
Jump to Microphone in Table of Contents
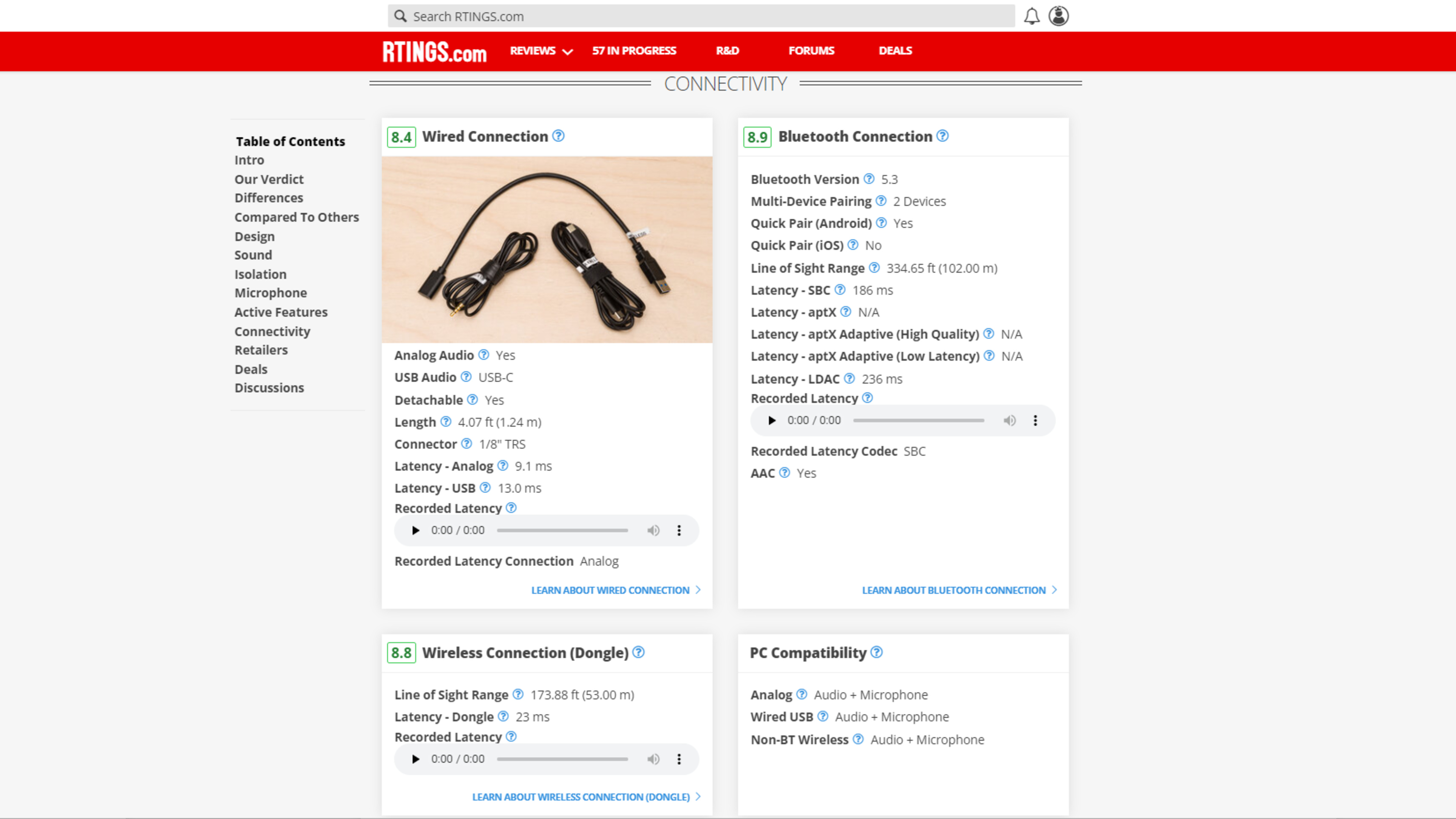[x=271, y=293]
